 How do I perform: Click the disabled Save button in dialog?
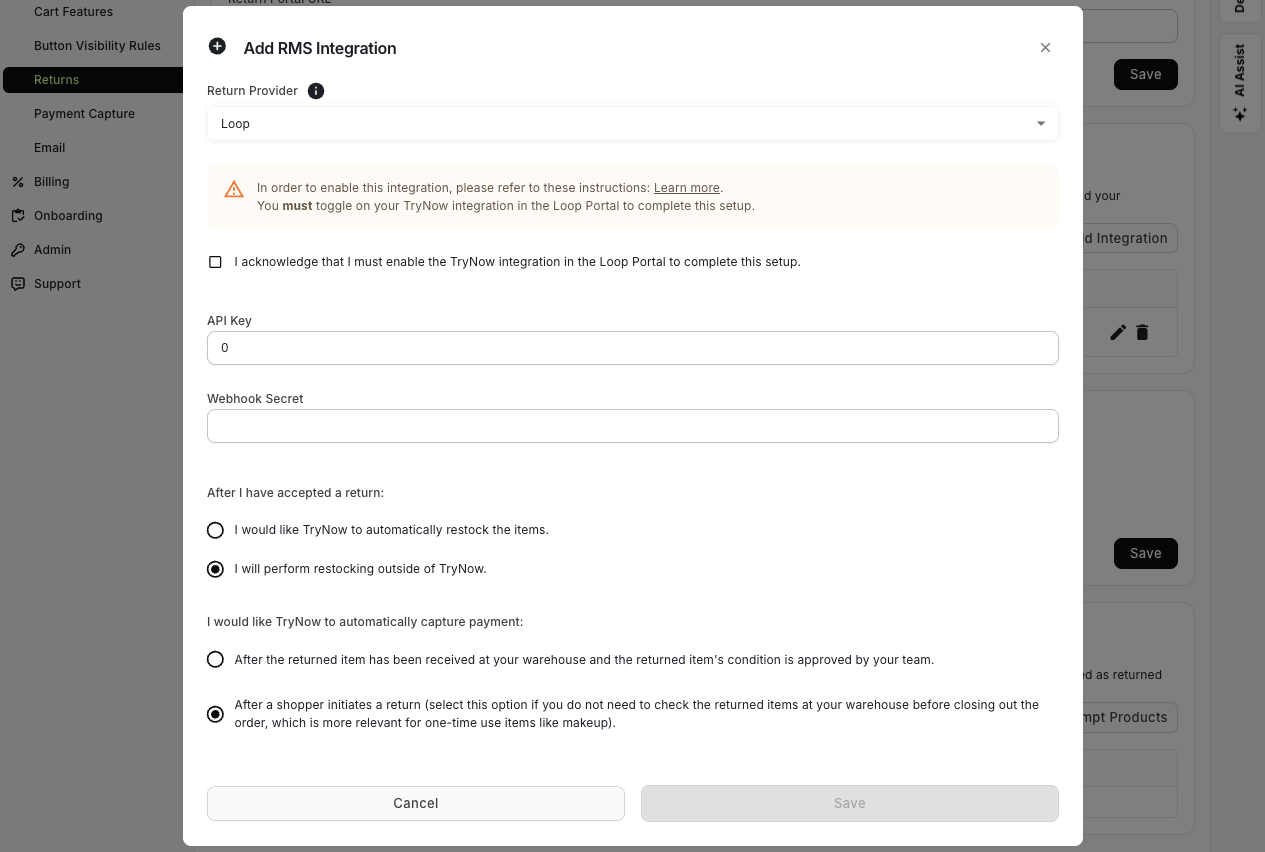point(850,803)
